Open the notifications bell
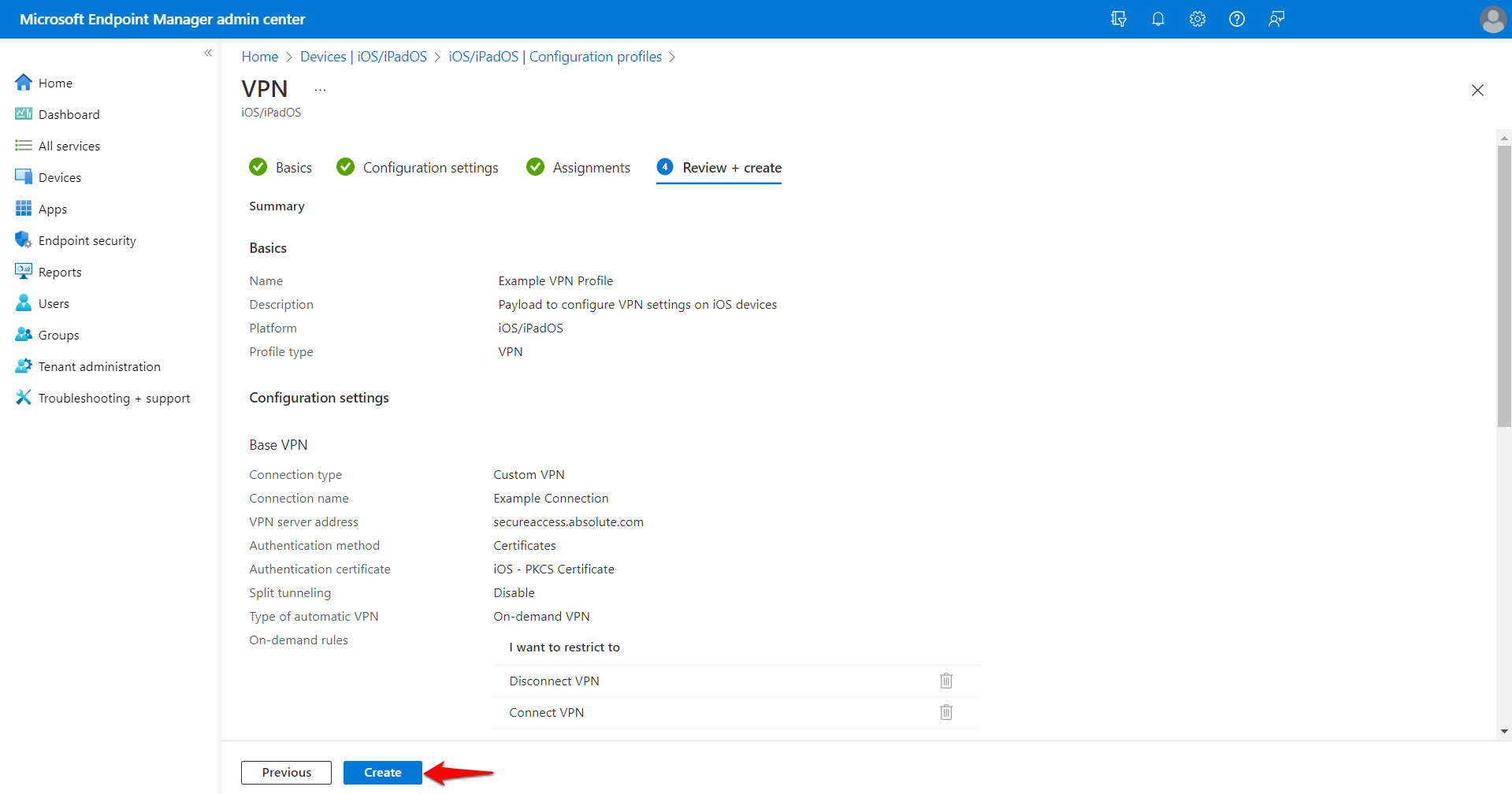This screenshot has height=794, width=1512. pos(1158,19)
